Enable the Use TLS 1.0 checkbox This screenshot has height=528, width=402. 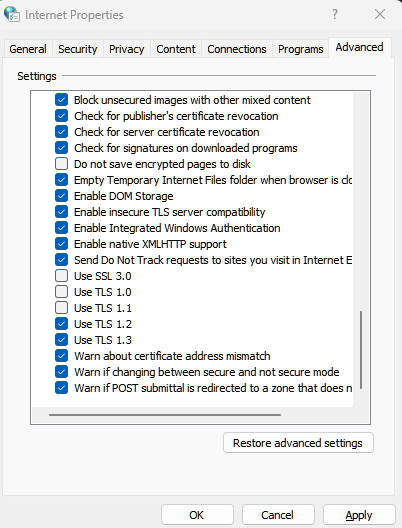pyautogui.click(x=61, y=292)
